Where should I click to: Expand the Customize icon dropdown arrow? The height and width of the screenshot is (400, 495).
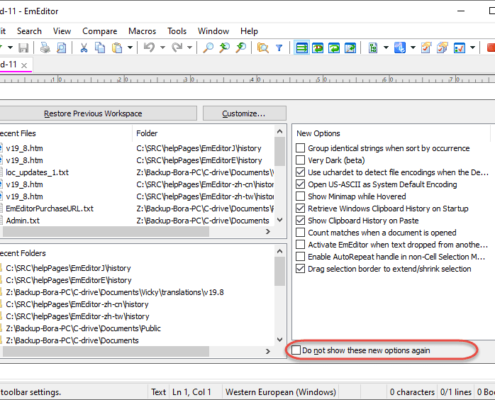coord(472,48)
